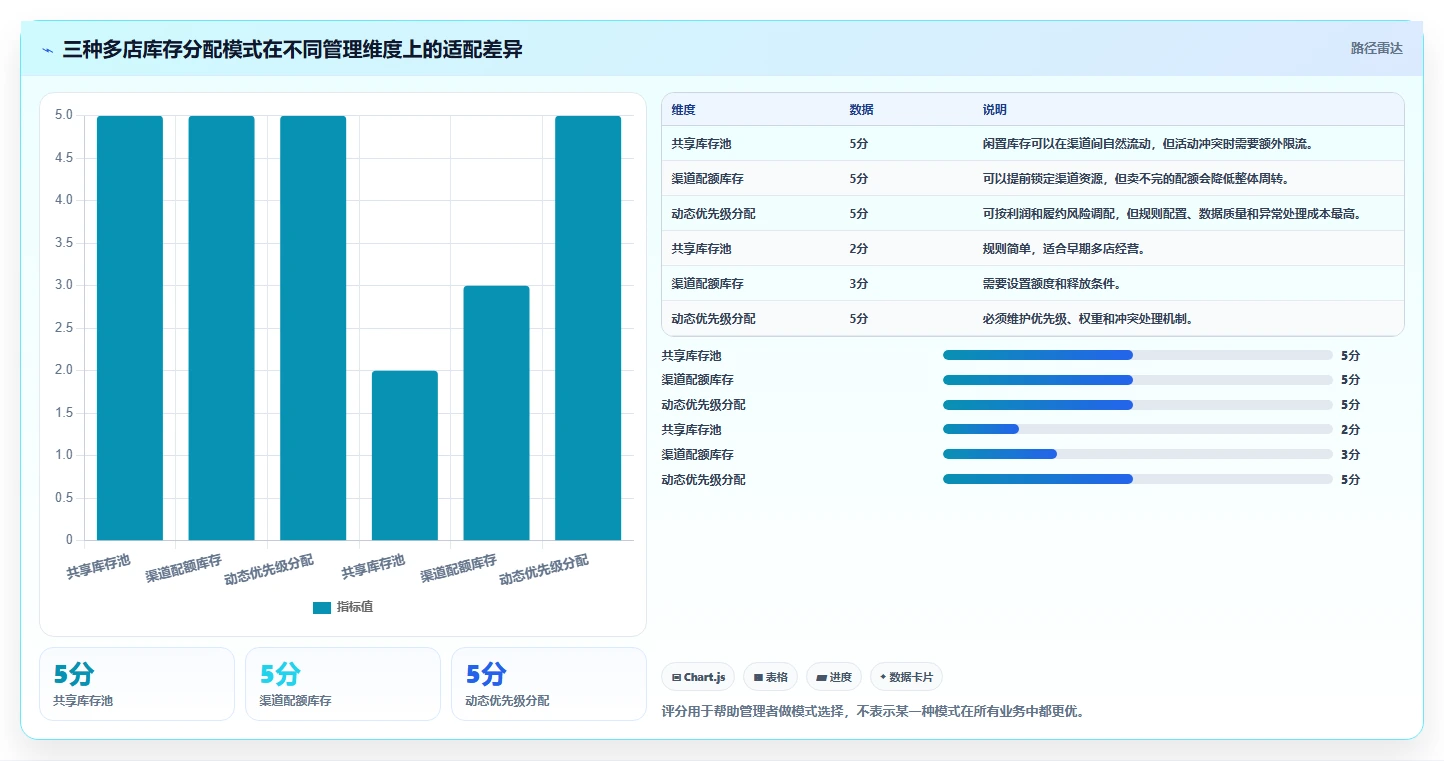1444x761 pixels.
Task: Open the 数据卡片 chip
Action: coord(906,677)
